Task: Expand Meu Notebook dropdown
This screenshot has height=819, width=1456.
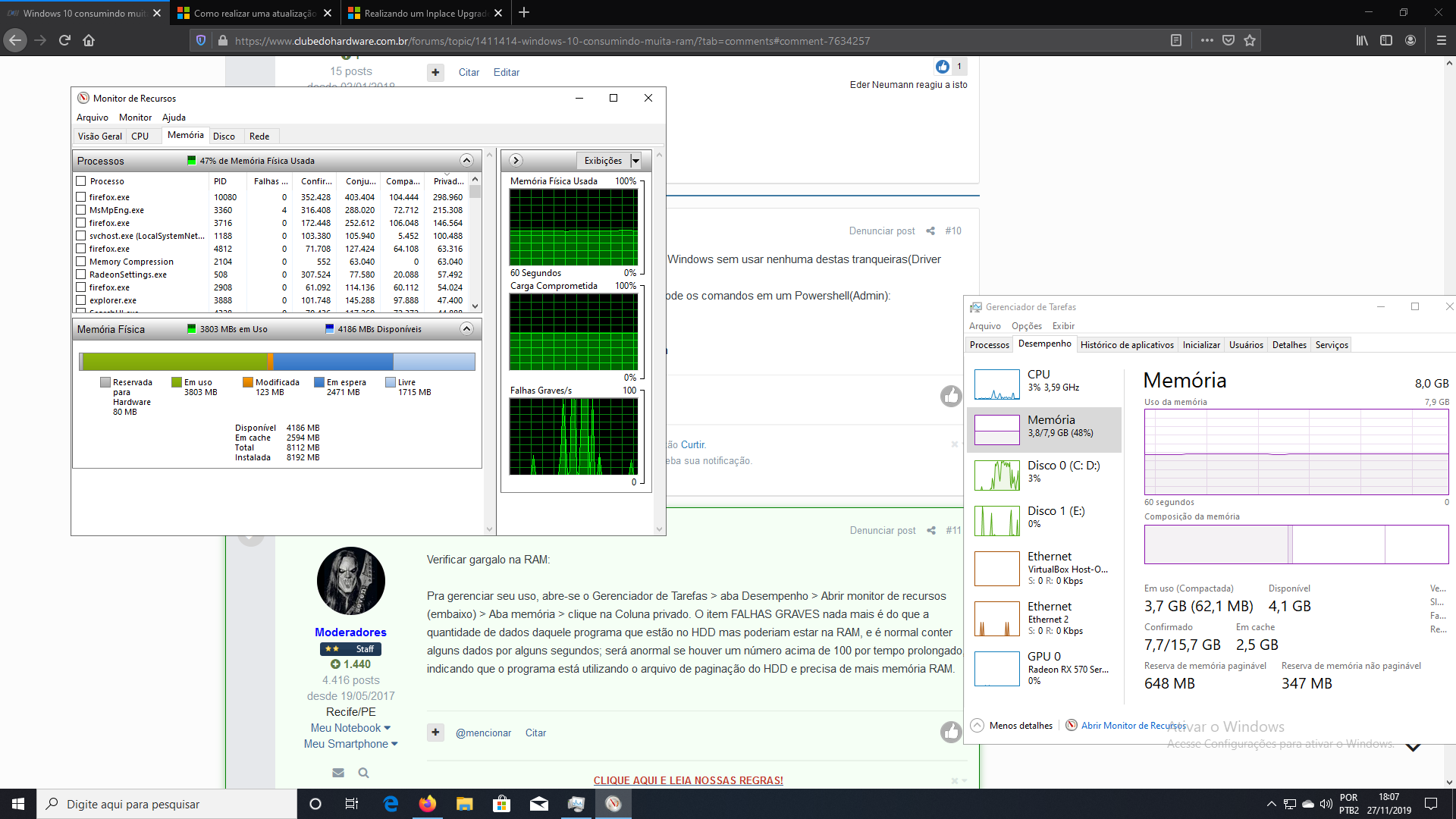Action: (x=350, y=728)
